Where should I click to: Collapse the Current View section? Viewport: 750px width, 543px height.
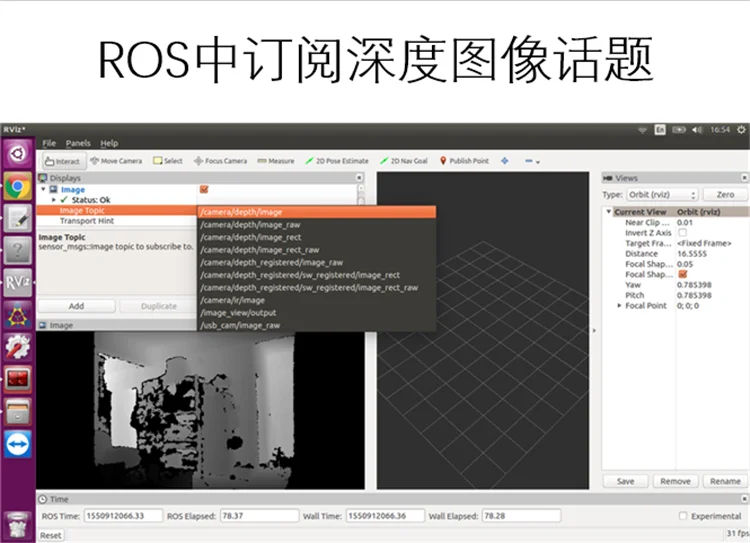point(608,211)
